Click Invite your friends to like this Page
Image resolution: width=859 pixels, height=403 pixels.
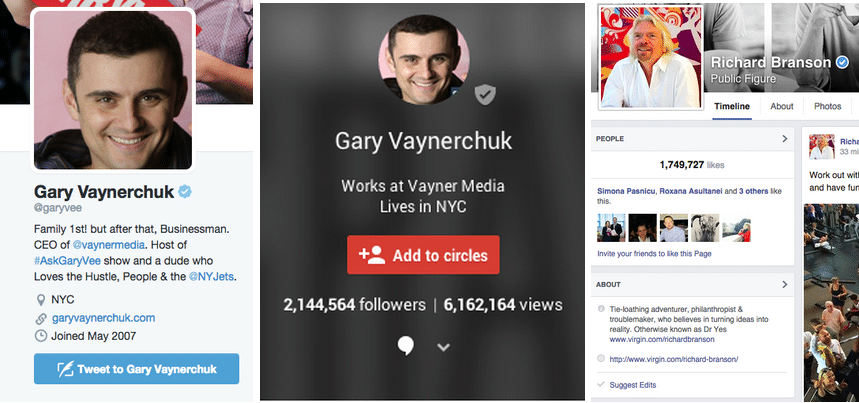654,254
